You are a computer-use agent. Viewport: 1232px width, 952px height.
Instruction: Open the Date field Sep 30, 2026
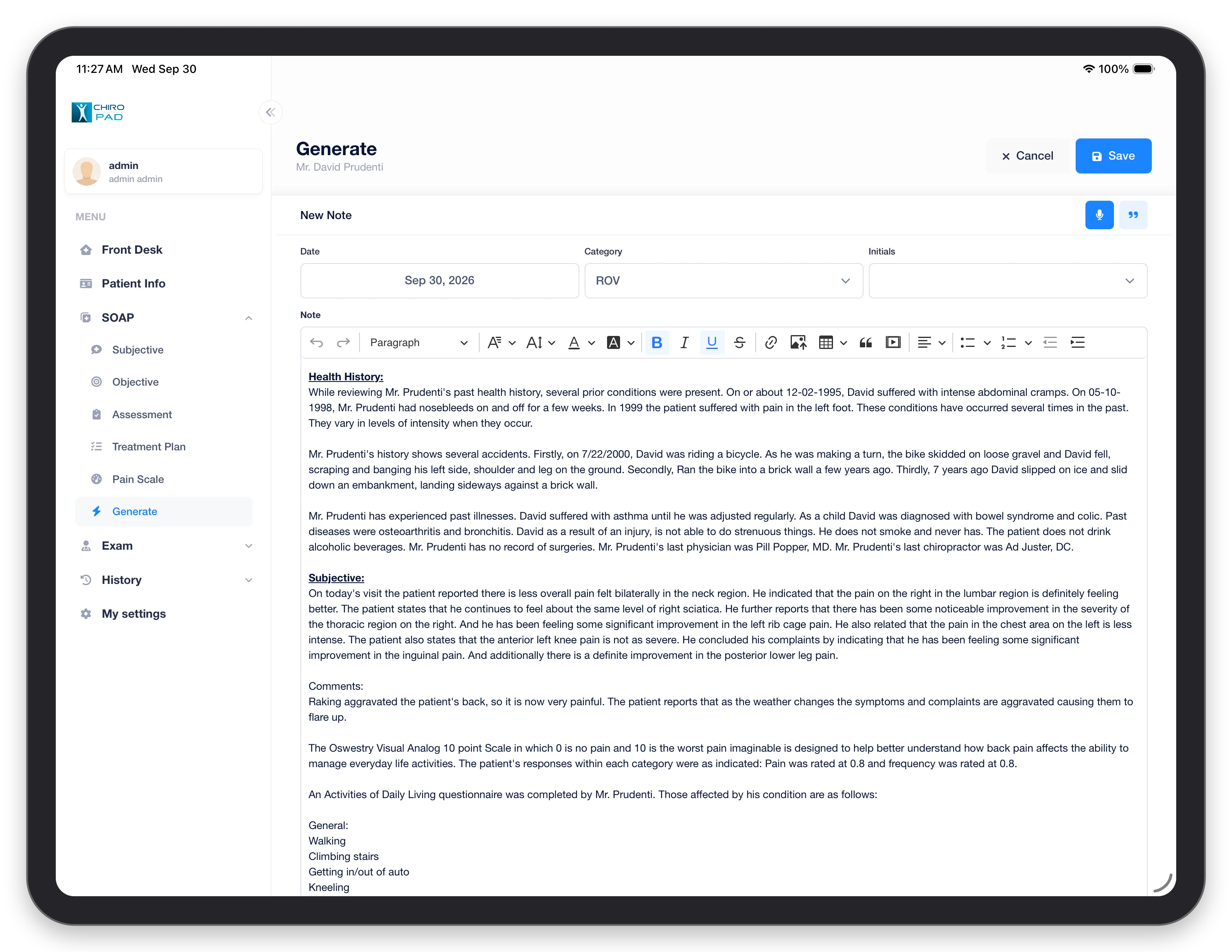click(x=439, y=281)
